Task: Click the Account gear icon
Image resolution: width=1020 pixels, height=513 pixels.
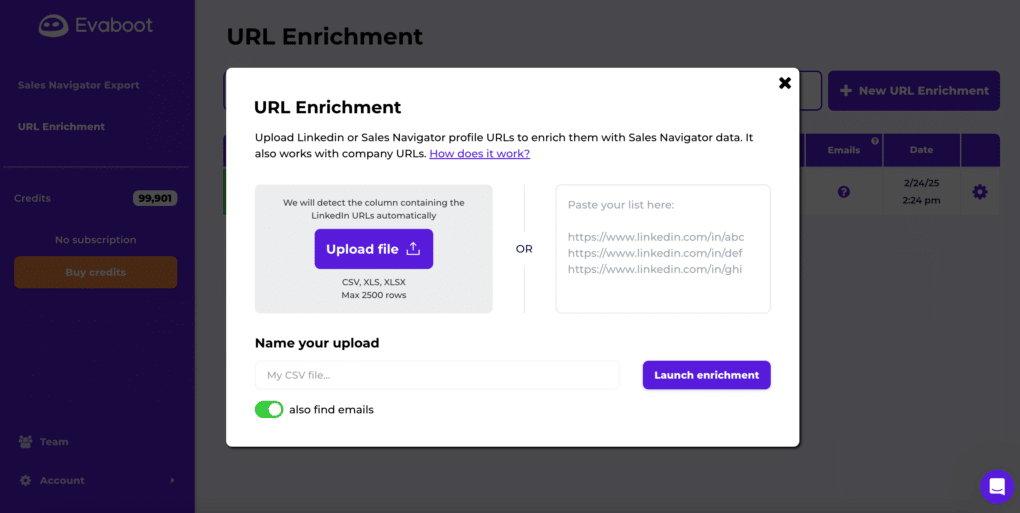Action: tap(25, 480)
